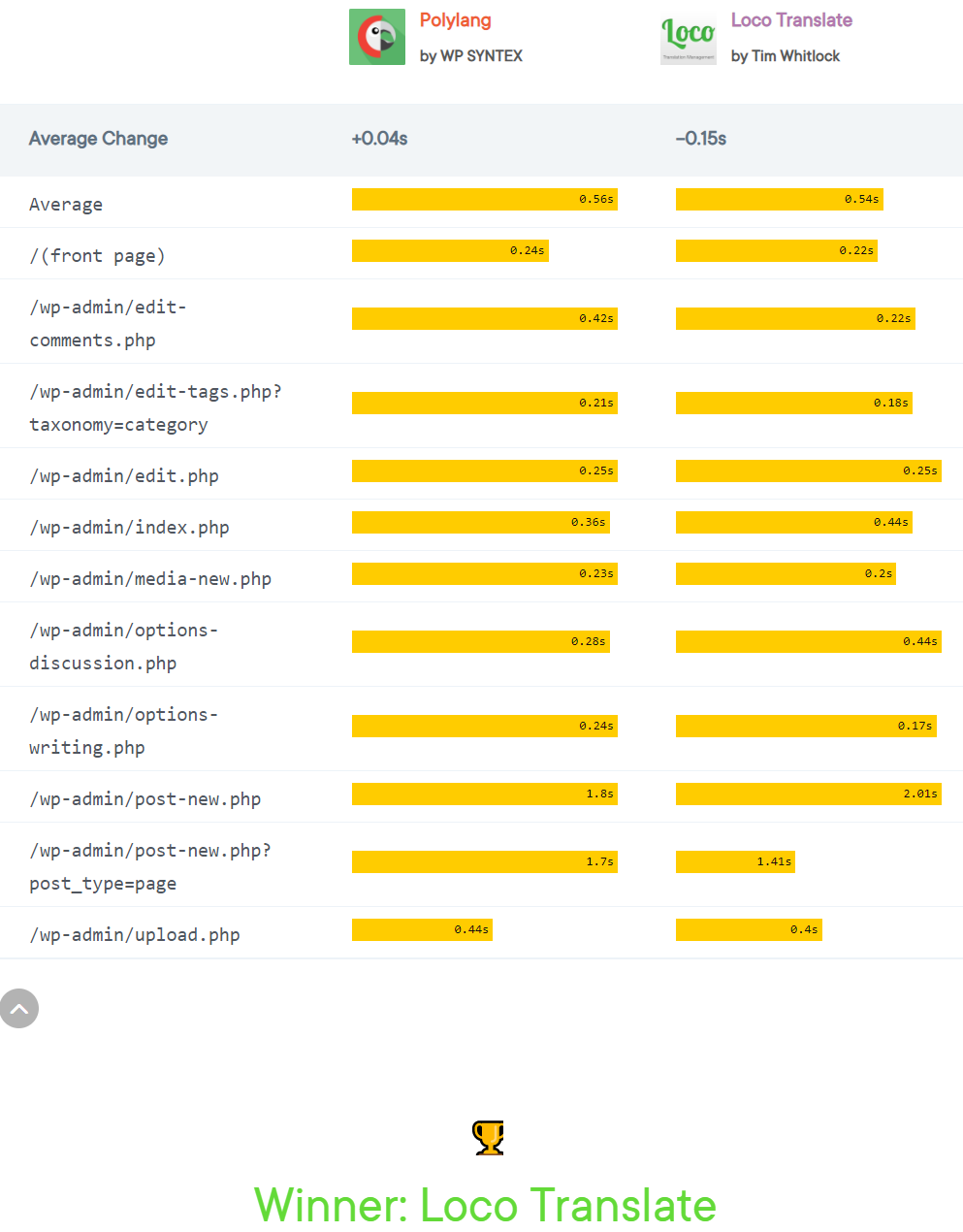Select the Loco Translate plugin name heading
Viewport: 963px width, 1232px height.
click(x=790, y=19)
